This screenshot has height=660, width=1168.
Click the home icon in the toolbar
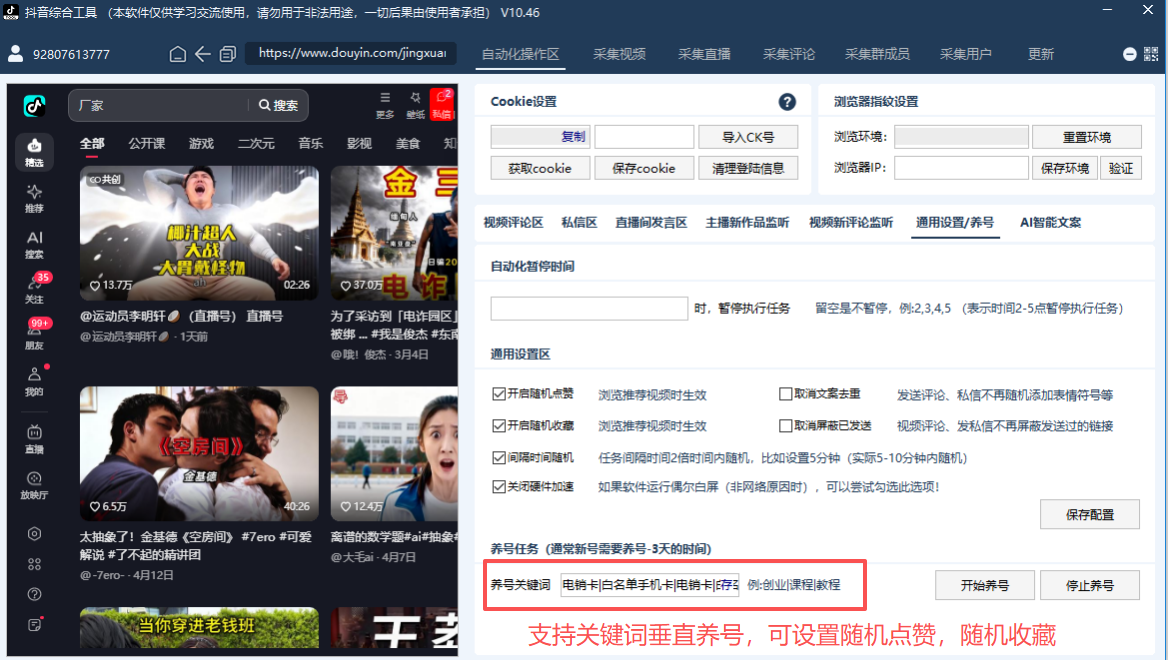point(177,54)
